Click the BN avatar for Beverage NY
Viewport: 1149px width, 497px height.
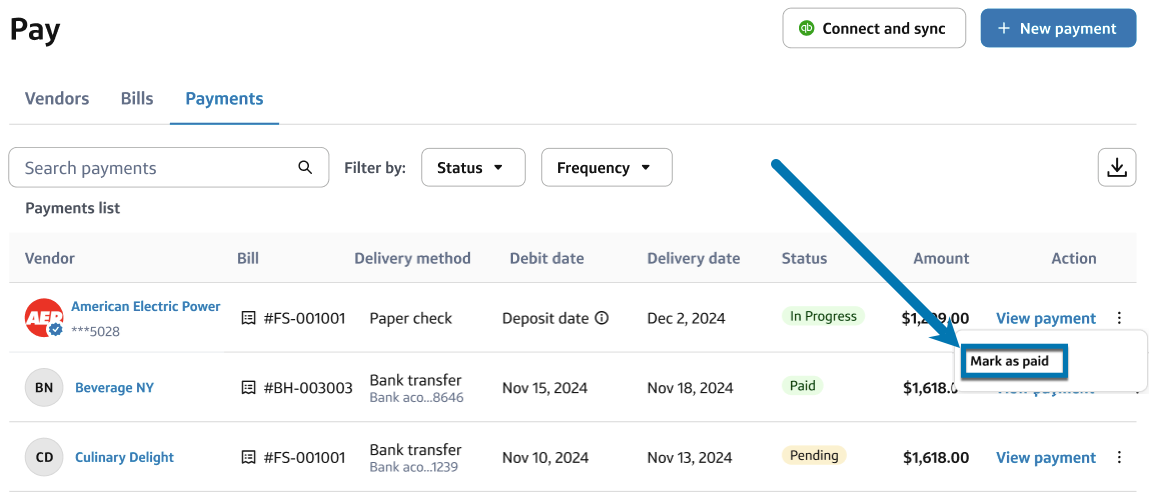point(44,388)
